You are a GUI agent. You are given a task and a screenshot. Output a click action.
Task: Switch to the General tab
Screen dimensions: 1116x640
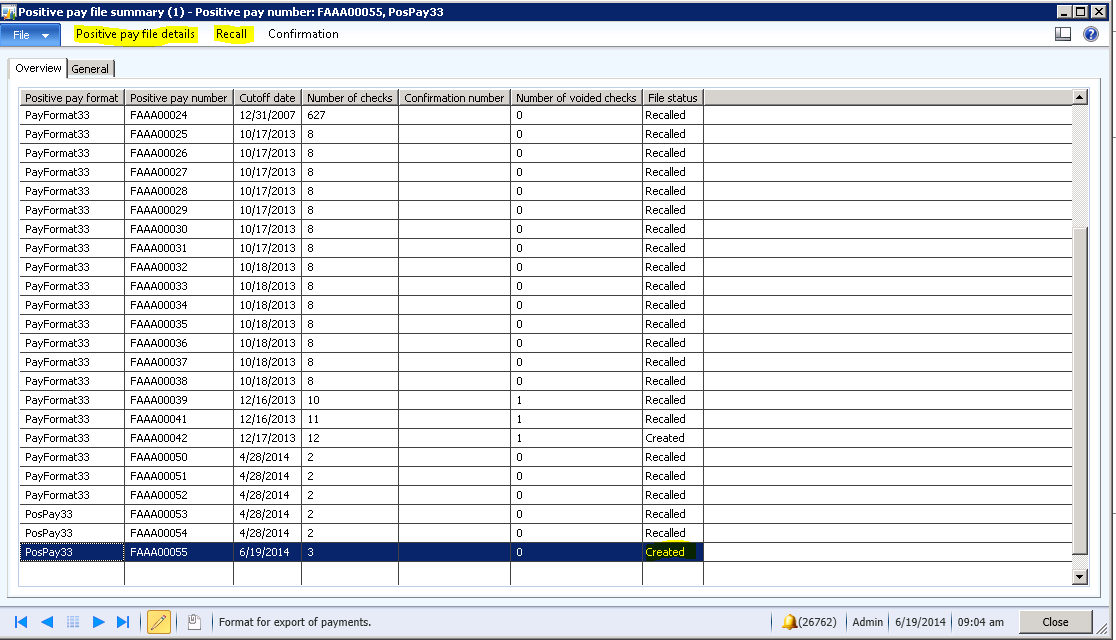click(90, 69)
